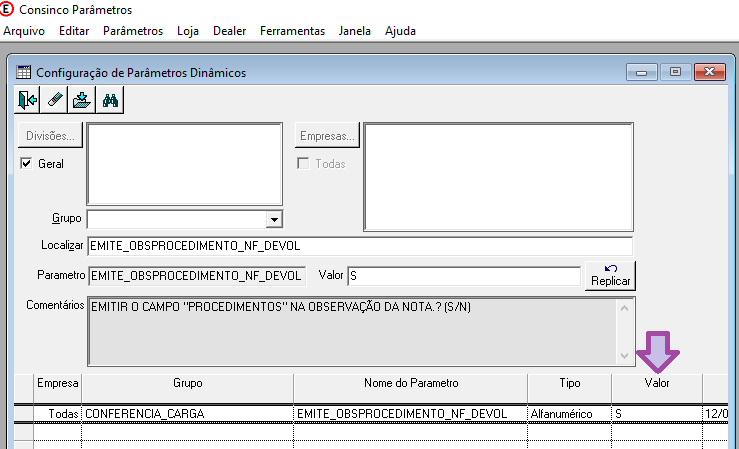Select the CONFERENCIA_CARGA cell
Image resolution: width=739 pixels, height=449 pixels.
(x=188, y=414)
